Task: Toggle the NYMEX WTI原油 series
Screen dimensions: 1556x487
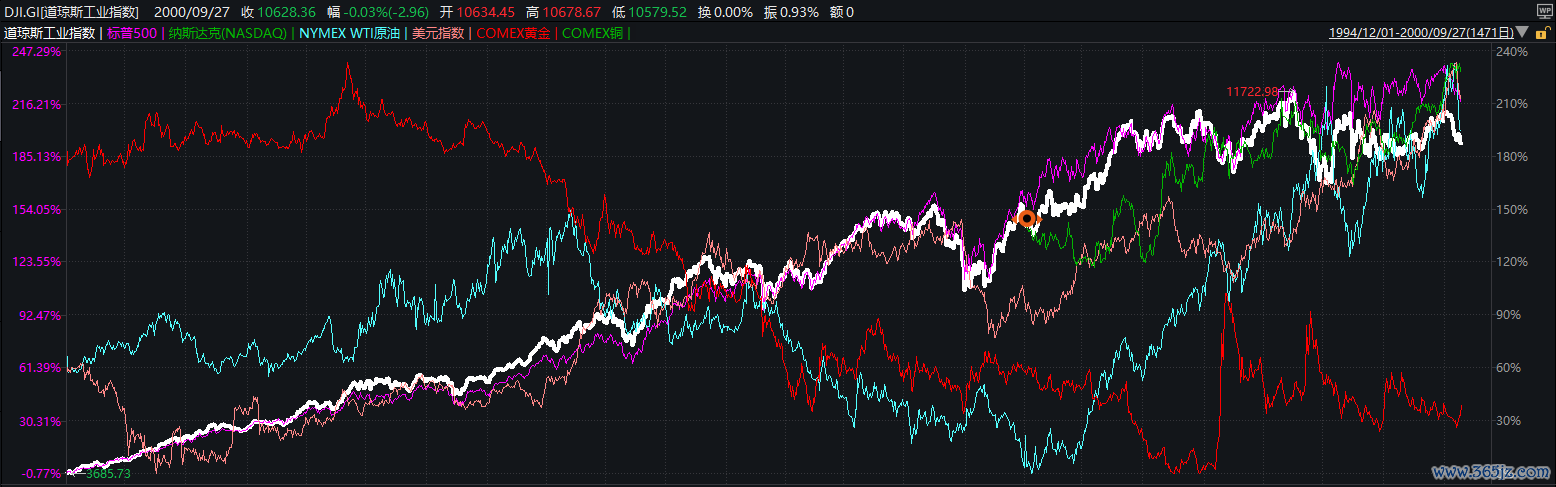Action: [350, 32]
